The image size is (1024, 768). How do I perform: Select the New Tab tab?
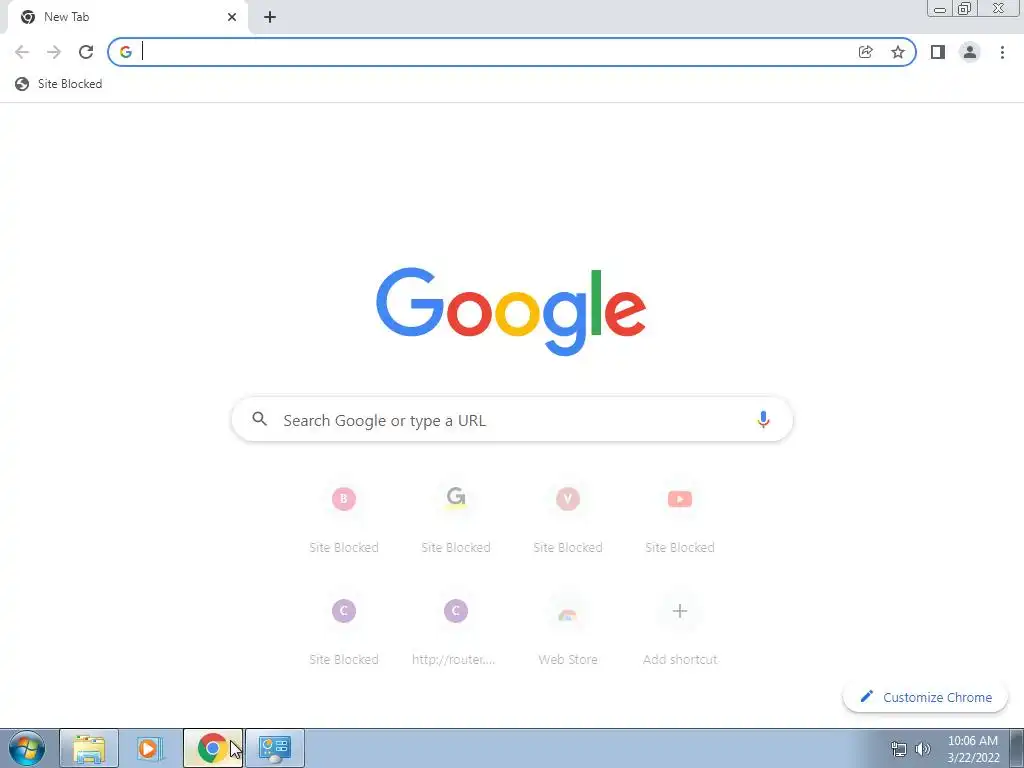(127, 17)
